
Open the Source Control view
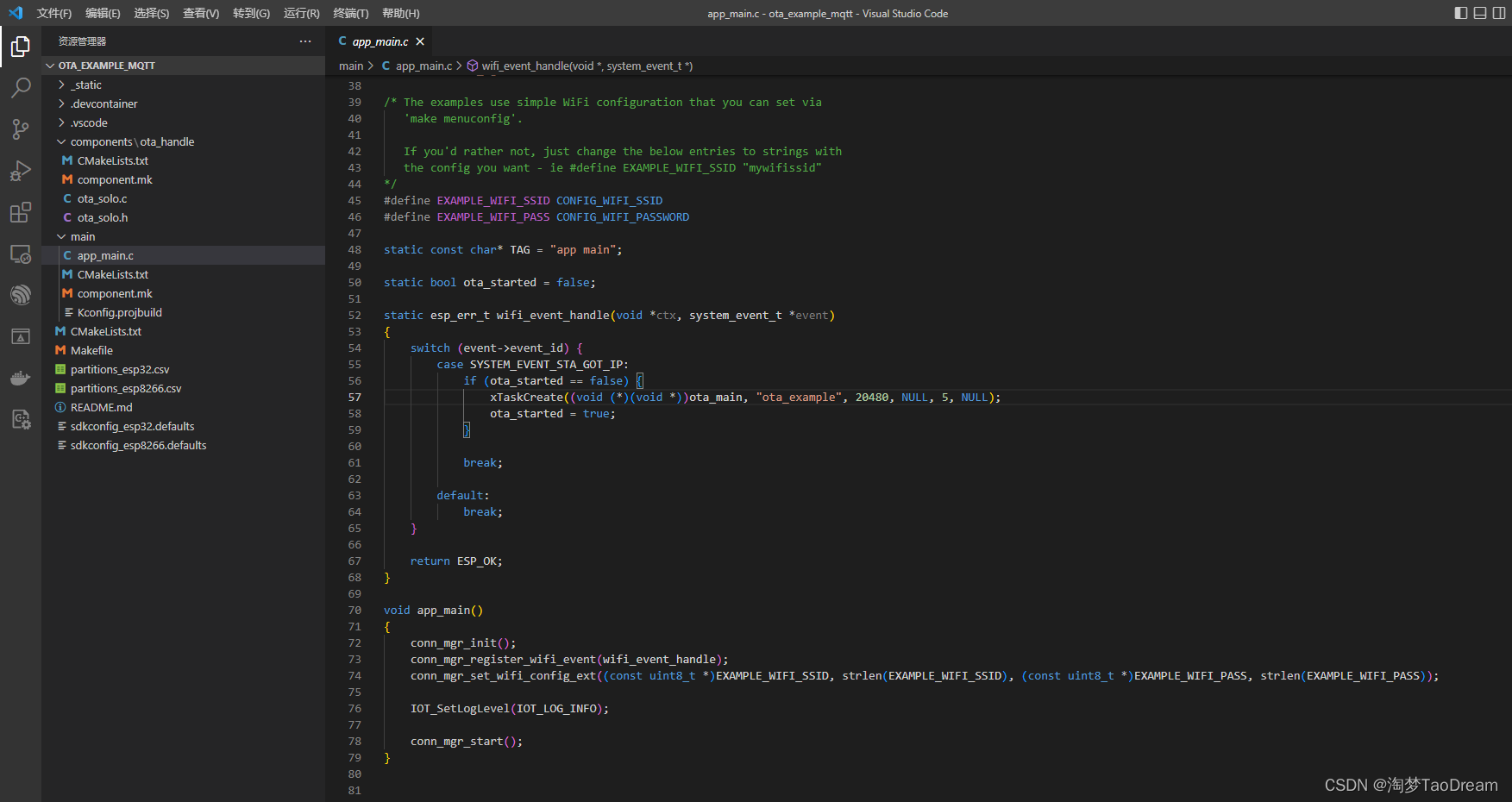[21, 128]
